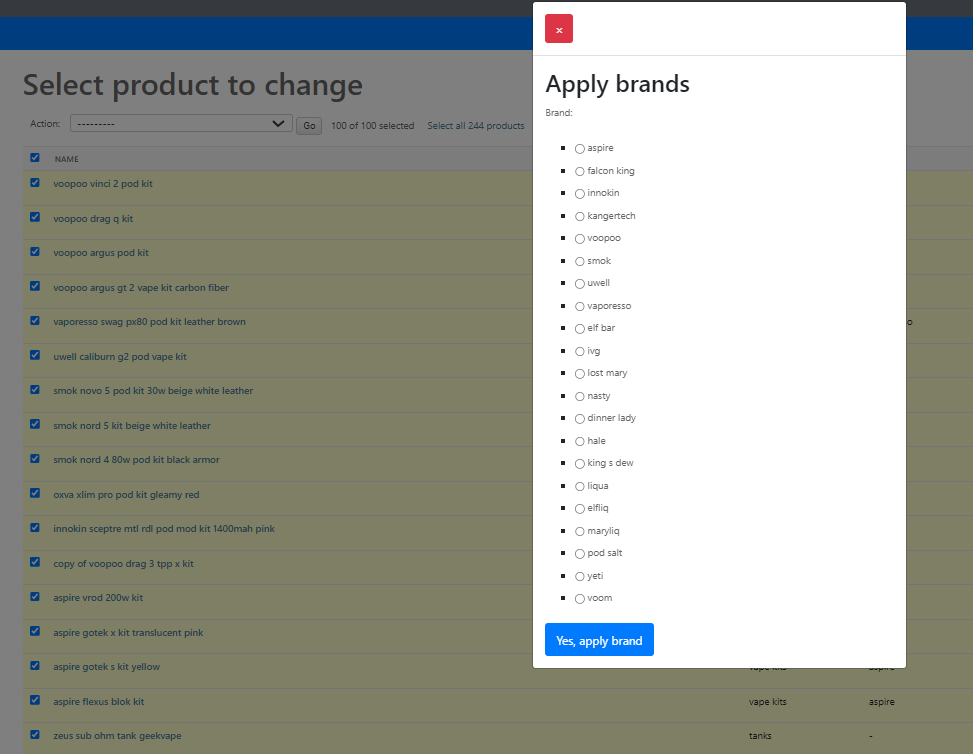Open aspire gotek x translucent pink link
The image size is (973, 754).
128,632
